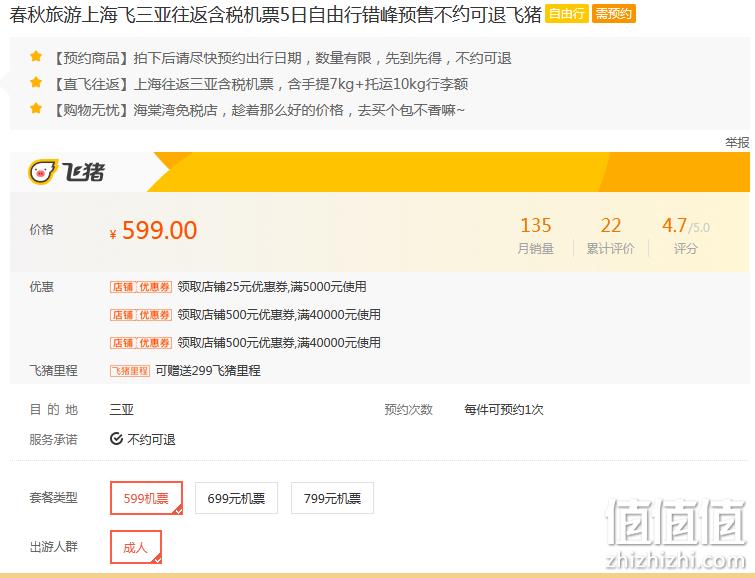755x578 pixels.
Task: Click the 可赠送299飞猪里程 text
Action: [x=208, y=371]
